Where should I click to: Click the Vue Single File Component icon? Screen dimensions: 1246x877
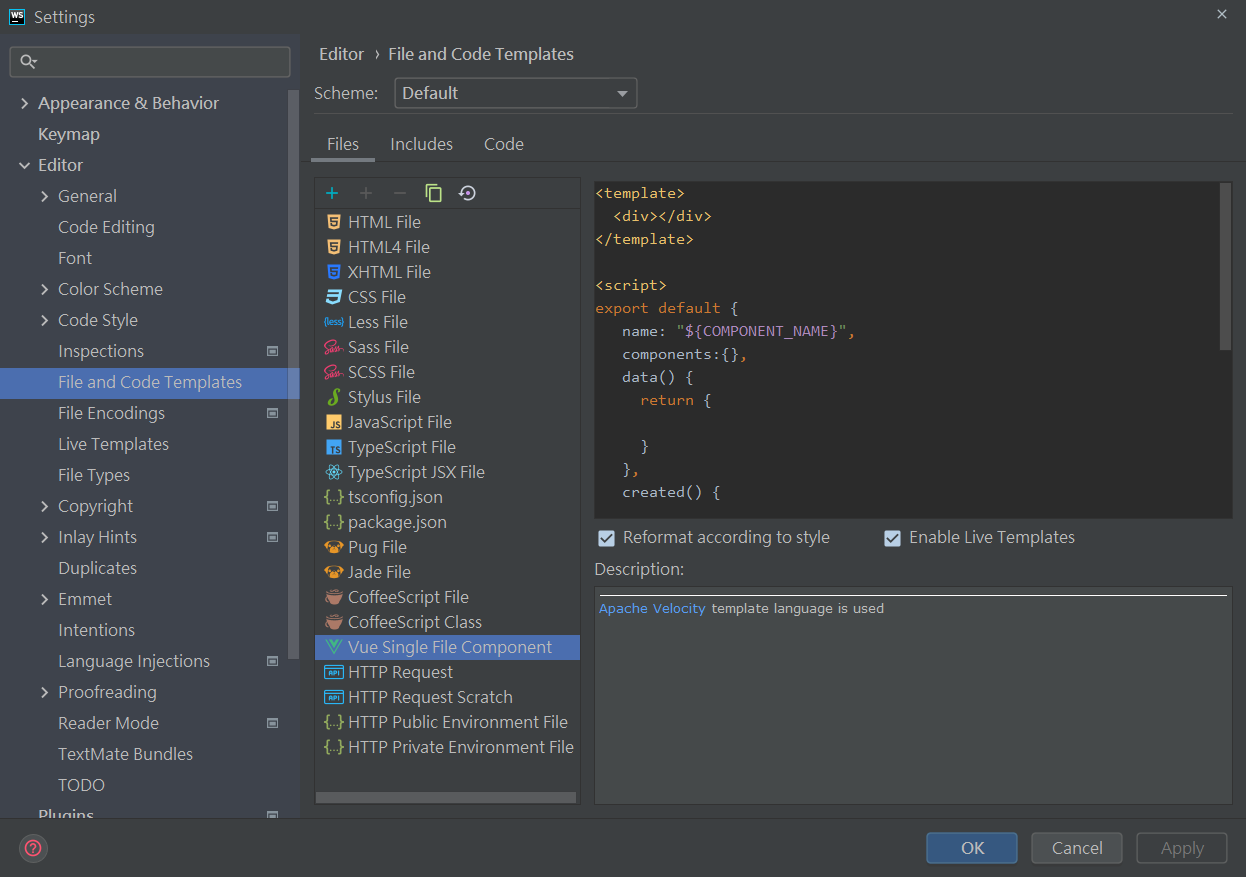tap(334, 647)
